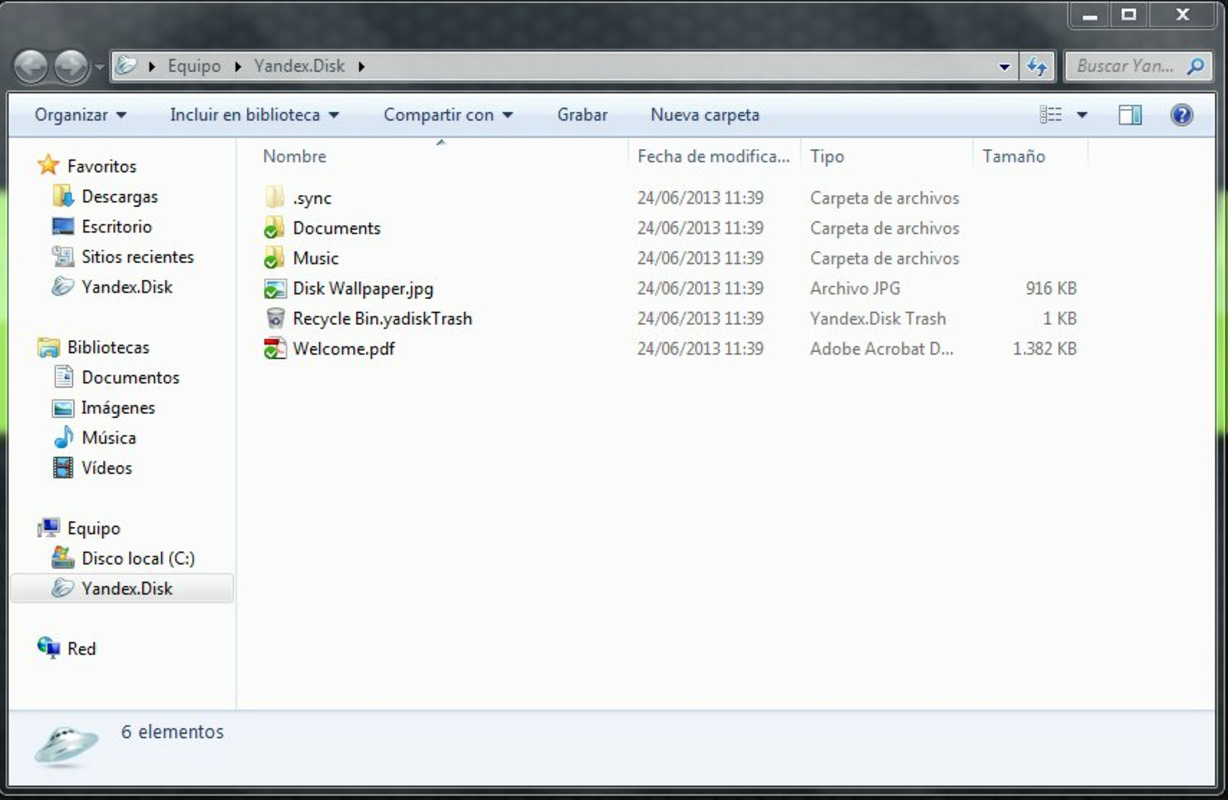Open the Help question mark icon

[1181, 115]
